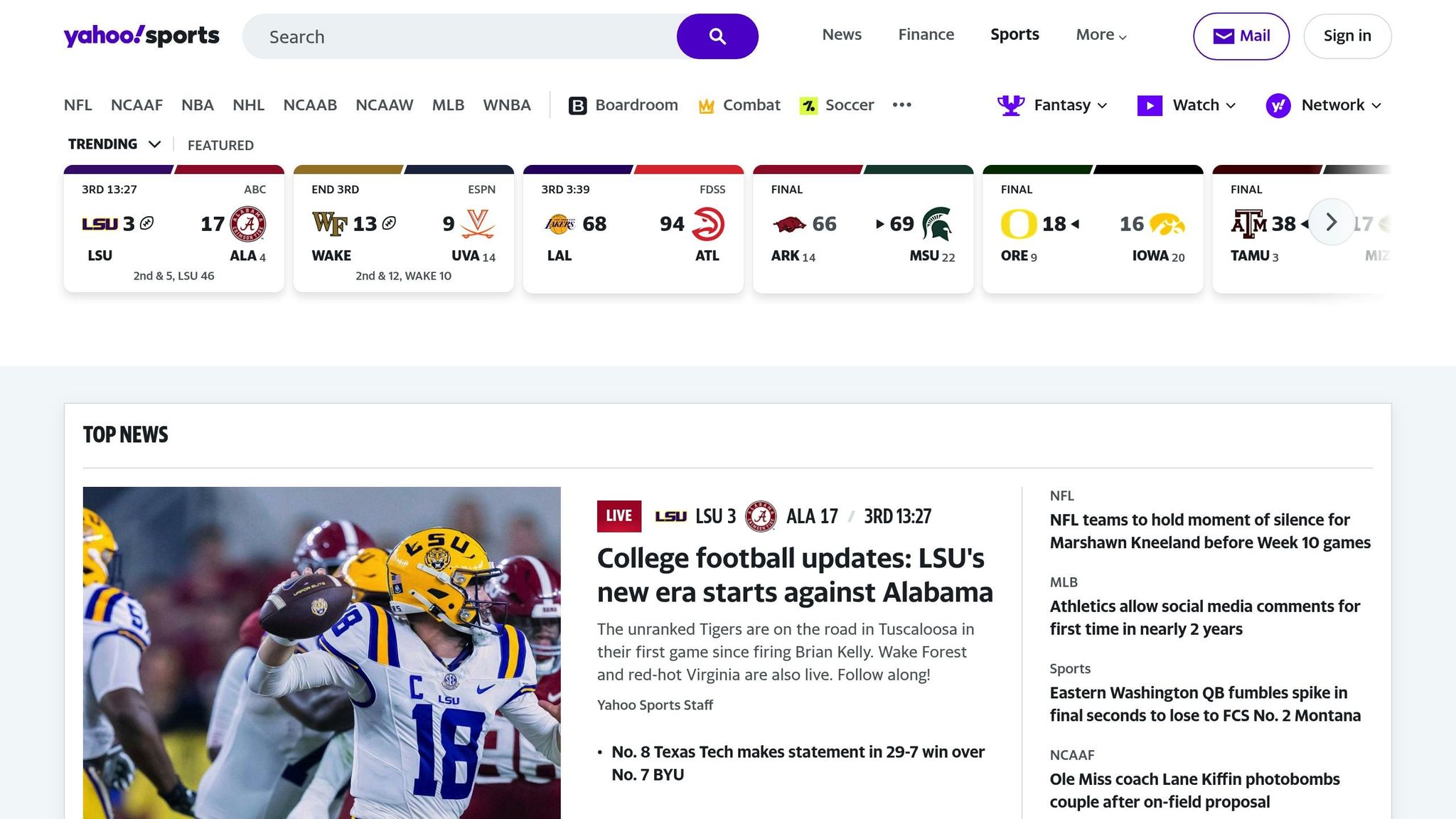This screenshot has width=1456, height=819.
Task: Click the Sign in button
Action: 1347,36
